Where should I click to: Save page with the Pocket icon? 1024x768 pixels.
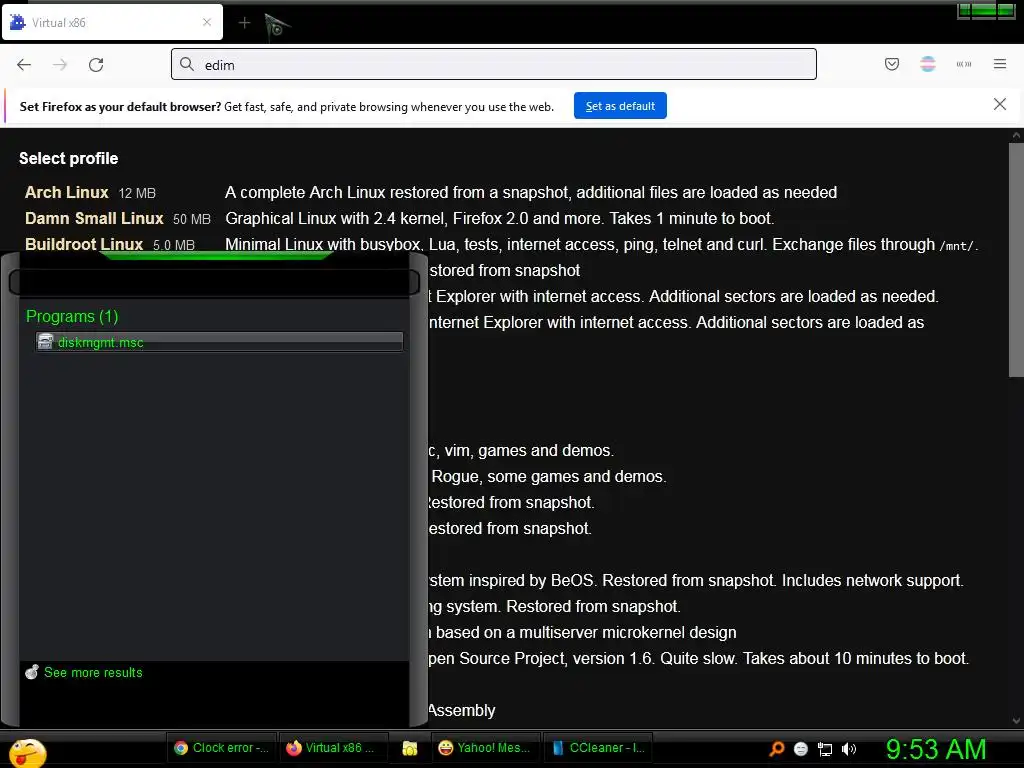pyautogui.click(x=892, y=64)
